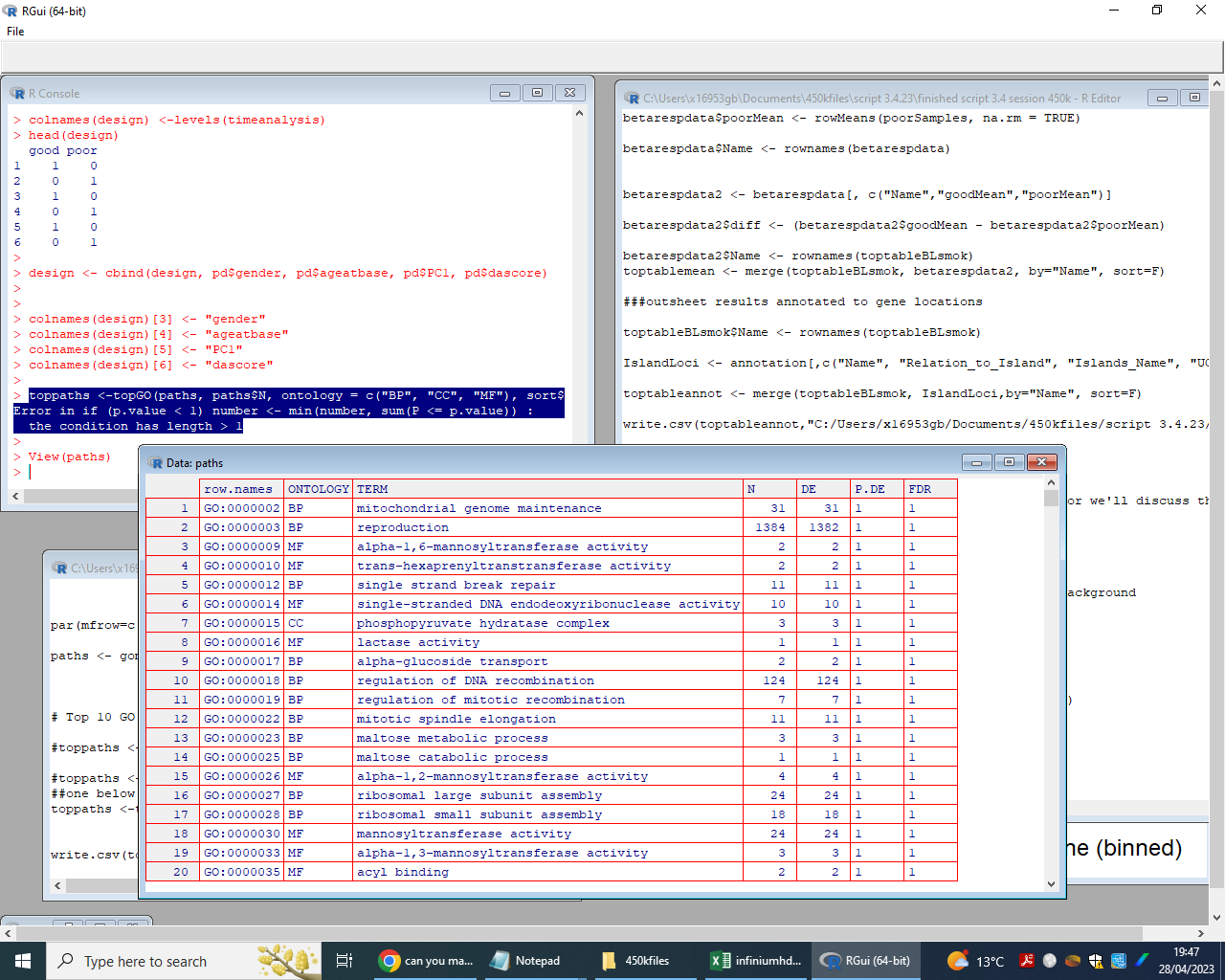This screenshot has width=1225, height=980.
Task: Select the N value 1384 cell
Action: tap(770, 527)
